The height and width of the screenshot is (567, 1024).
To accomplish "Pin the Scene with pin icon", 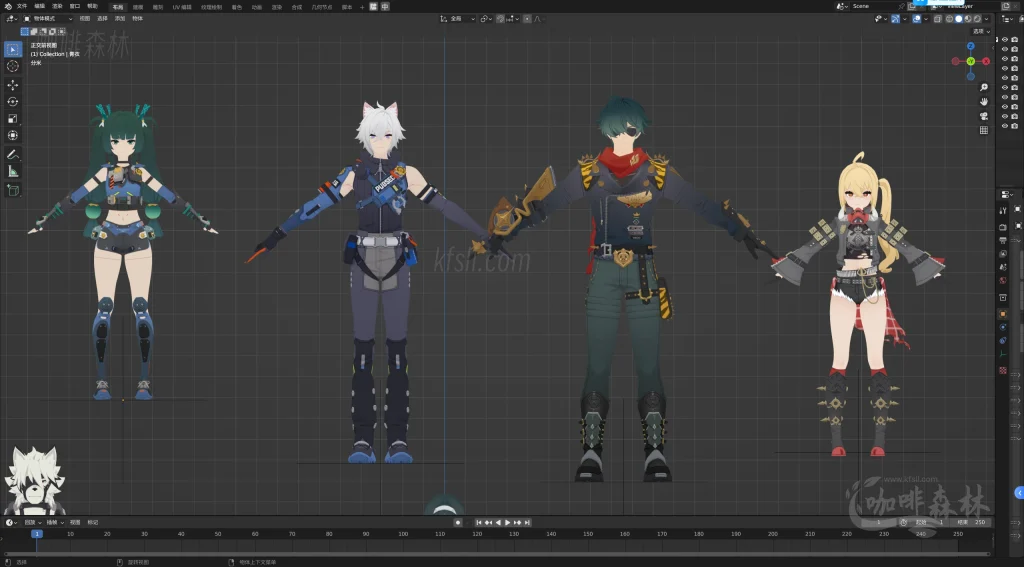I will [902, 6].
